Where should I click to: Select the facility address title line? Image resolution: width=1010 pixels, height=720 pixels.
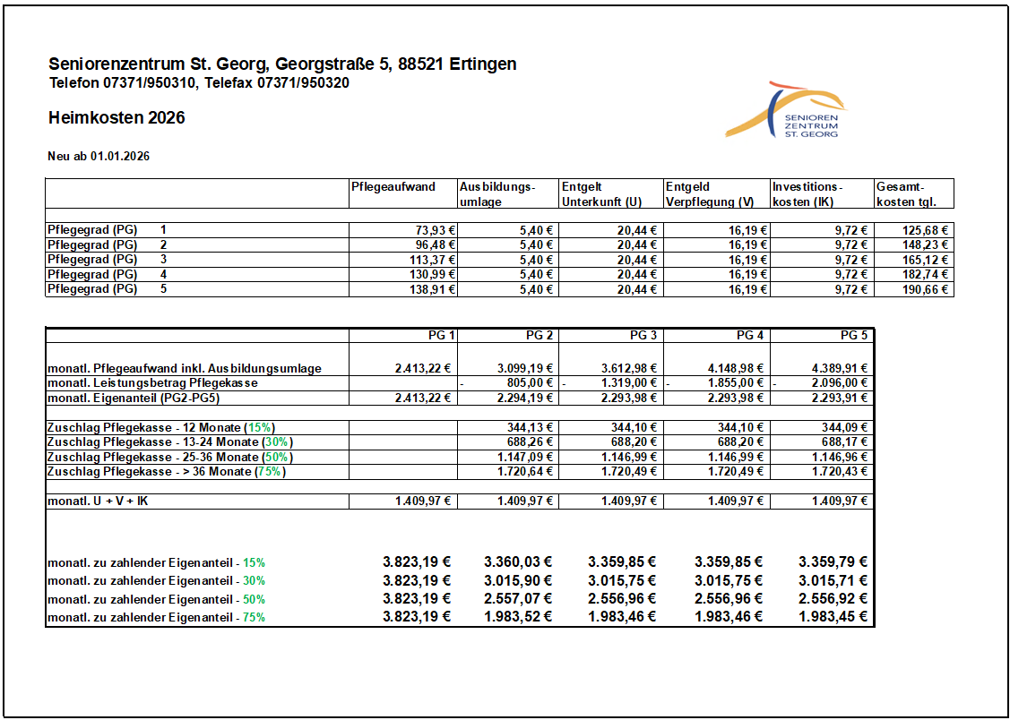tap(282, 64)
